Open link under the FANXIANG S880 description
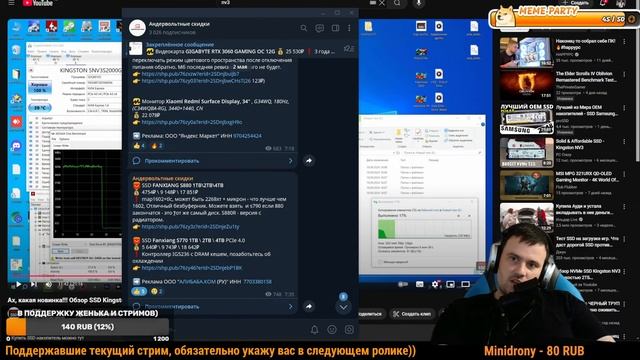This screenshot has width=640, height=360. (x=190, y=227)
